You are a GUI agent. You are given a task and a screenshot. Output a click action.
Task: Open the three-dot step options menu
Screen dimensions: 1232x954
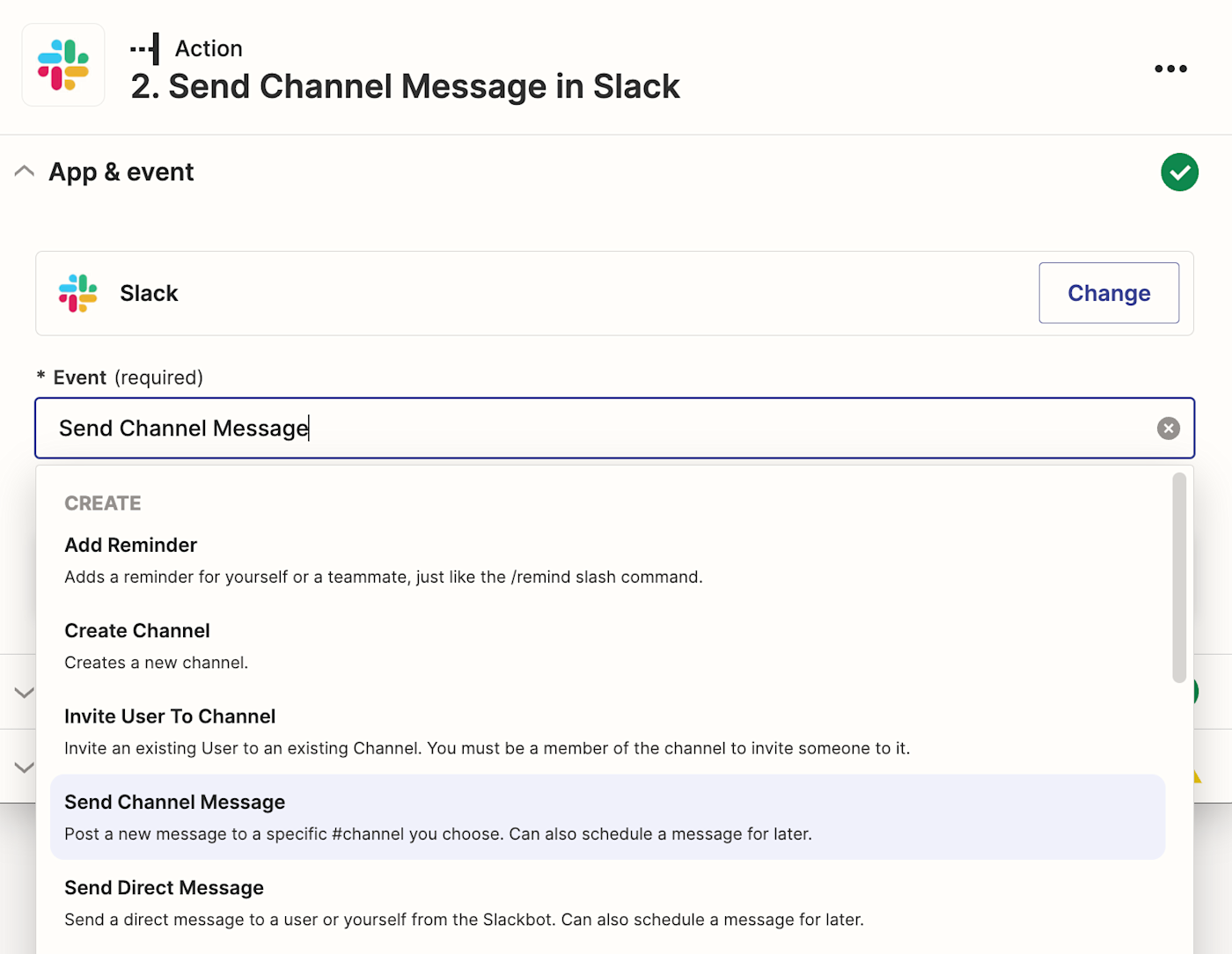coord(1170,69)
